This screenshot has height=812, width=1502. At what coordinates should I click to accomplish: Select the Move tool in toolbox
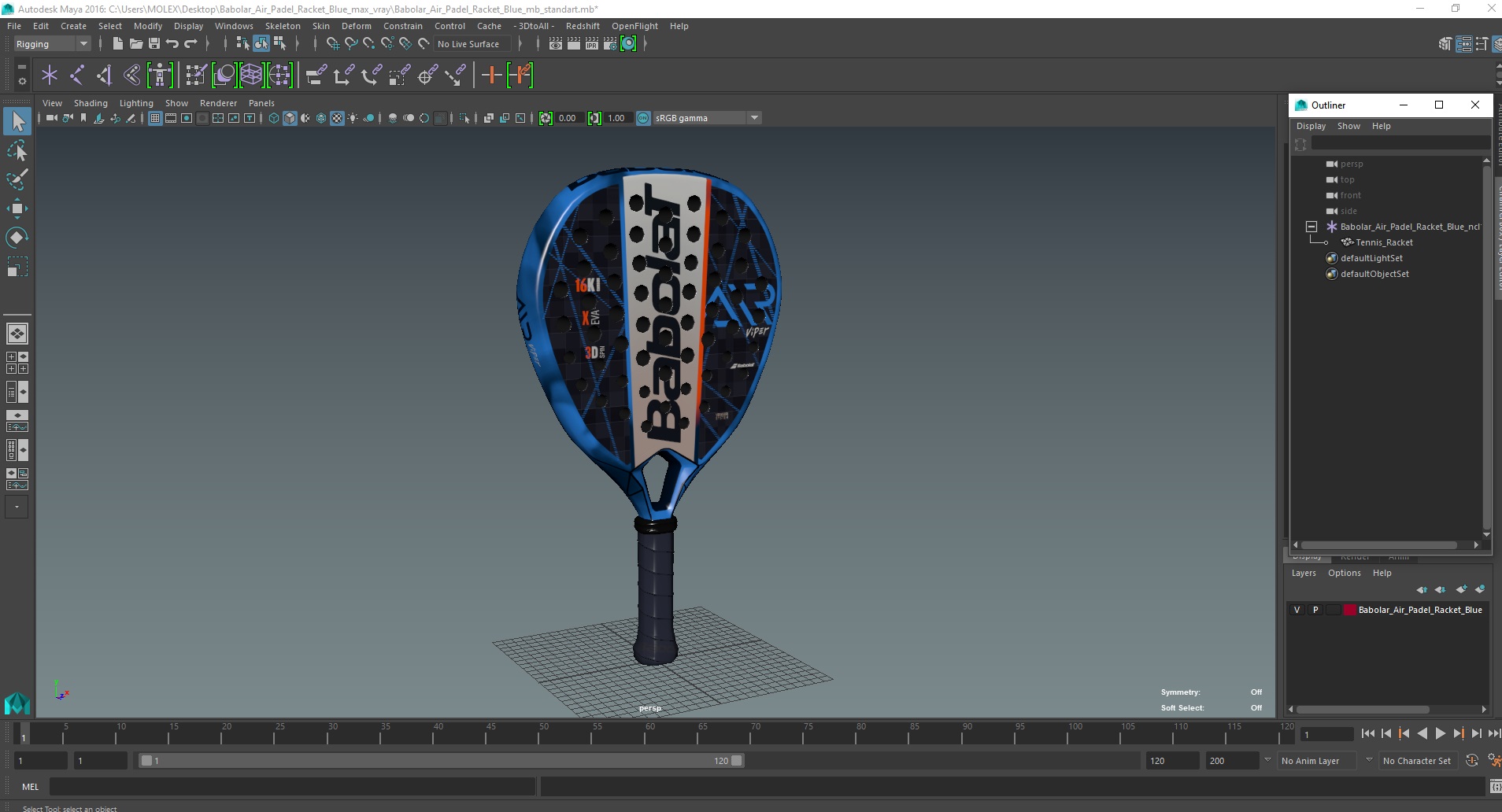pos(17,209)
